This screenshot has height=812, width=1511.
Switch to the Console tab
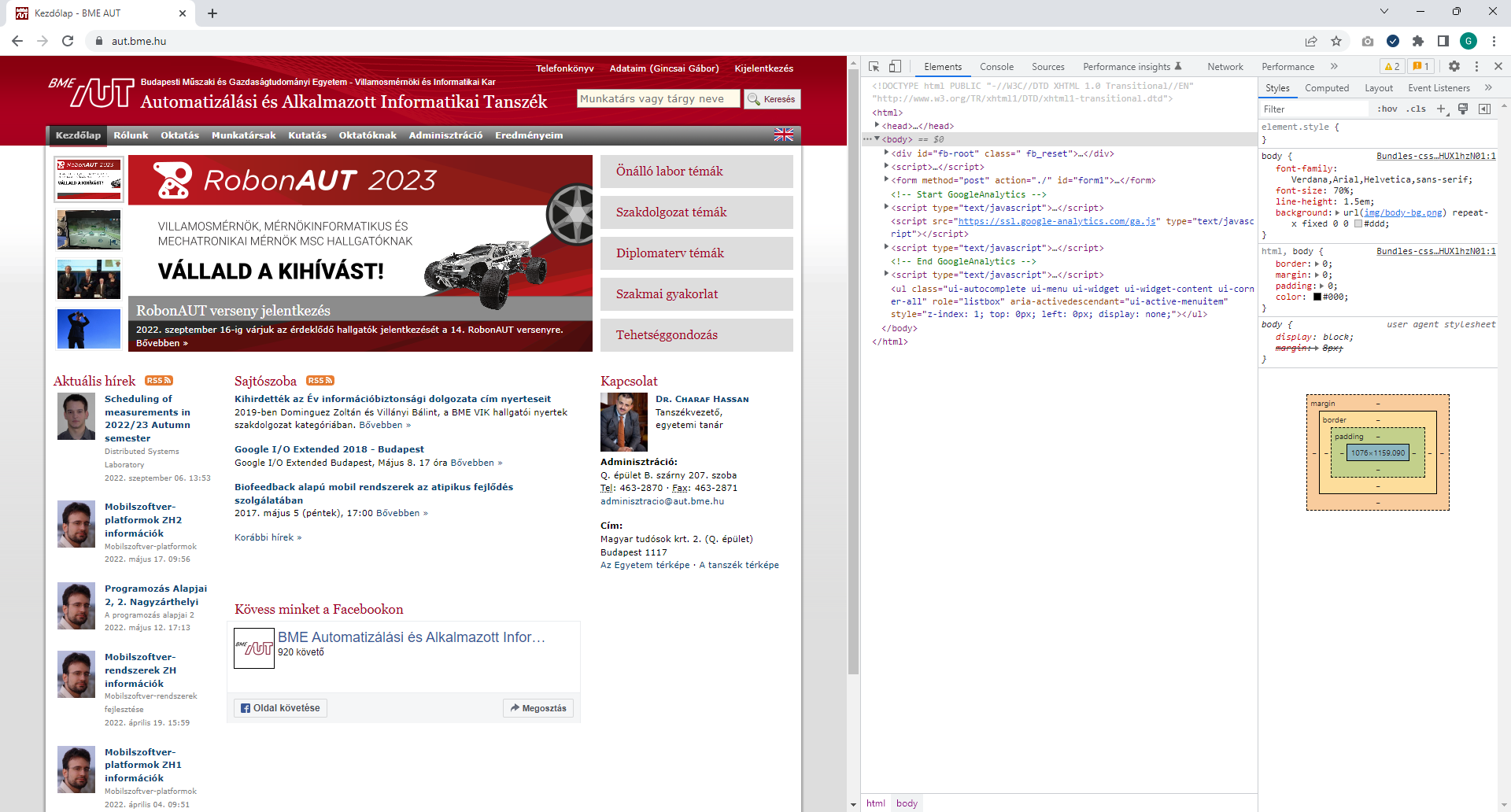(x=996, y=67)
